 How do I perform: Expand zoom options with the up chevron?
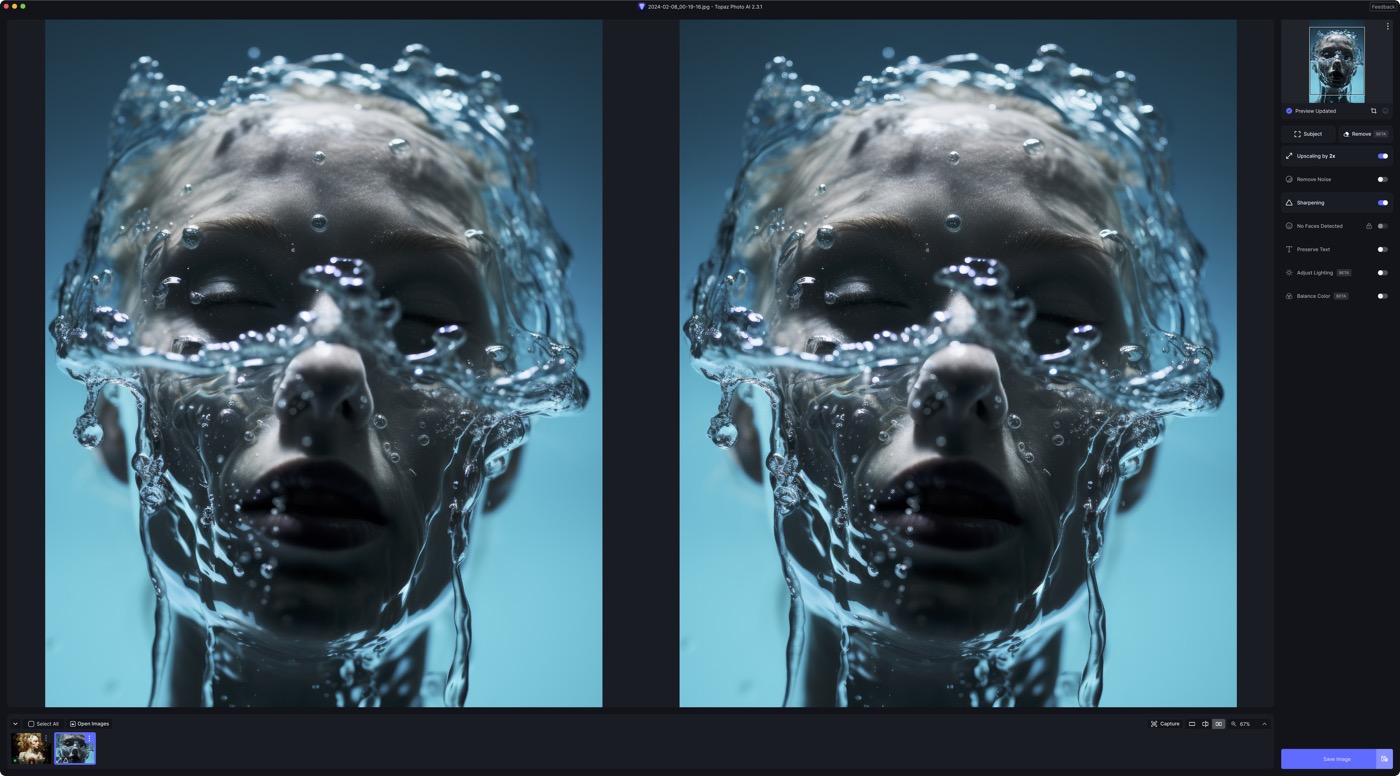pos(1264,724)
